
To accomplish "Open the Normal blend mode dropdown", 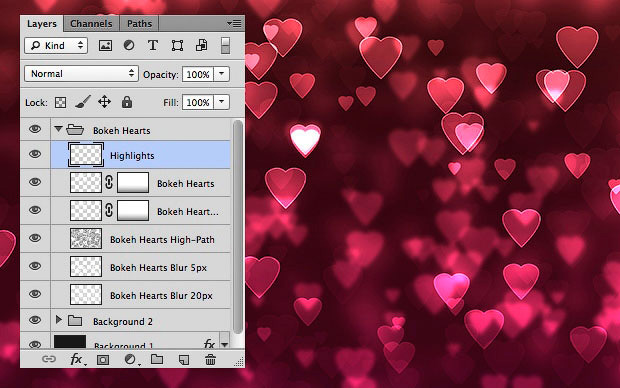I will [x=81, y=74].
